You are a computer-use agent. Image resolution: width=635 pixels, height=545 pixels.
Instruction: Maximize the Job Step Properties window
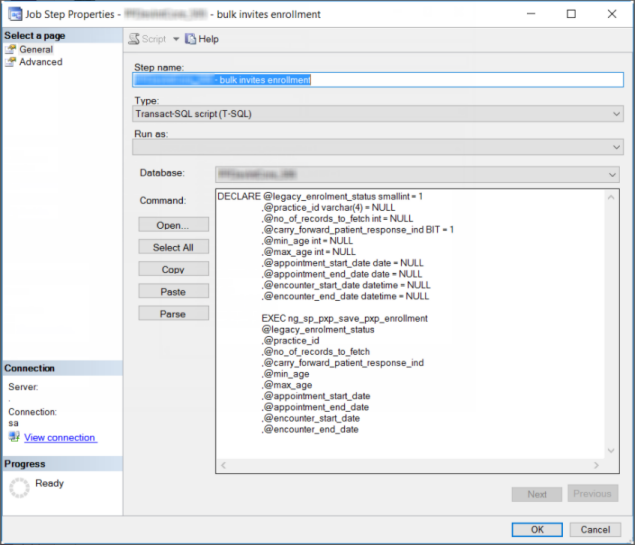[571, 14]
